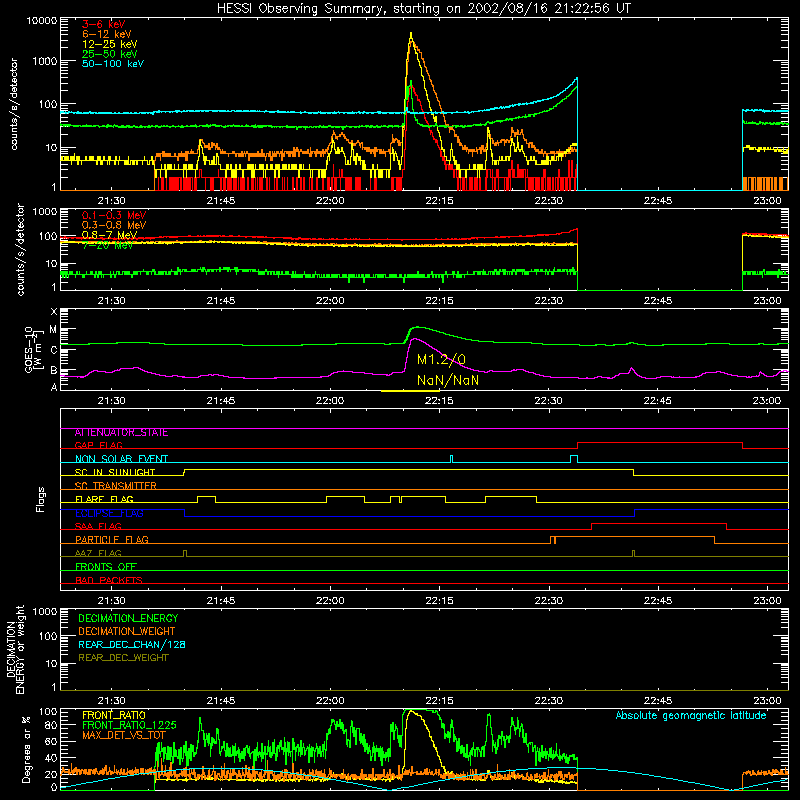Viewport: 800px width, 800px height.
Task: Click the green 7-20 MeV legend label
Action: [x=107, y=245]
